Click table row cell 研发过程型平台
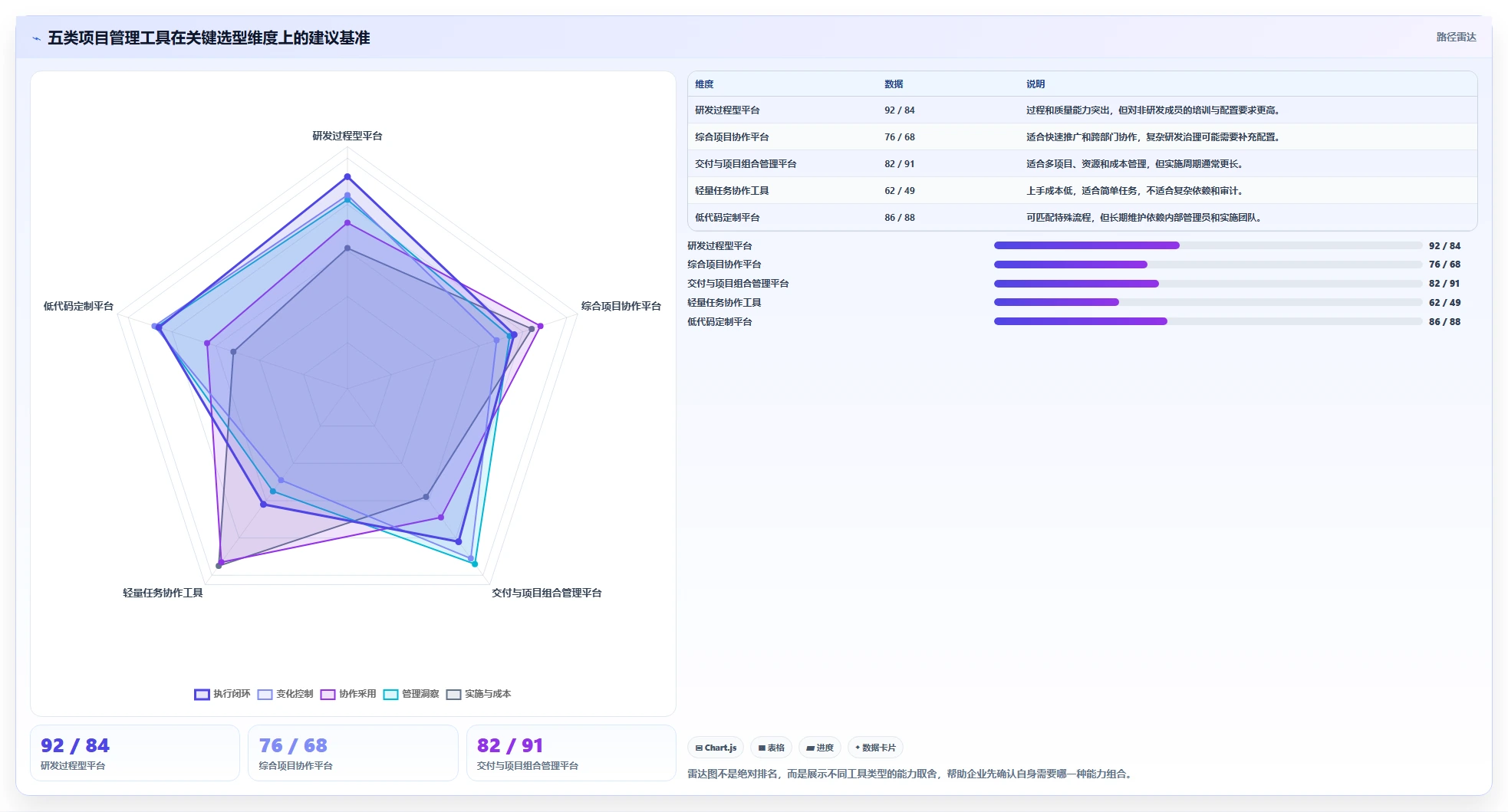1508x812 pixels. tap(727, 110)
